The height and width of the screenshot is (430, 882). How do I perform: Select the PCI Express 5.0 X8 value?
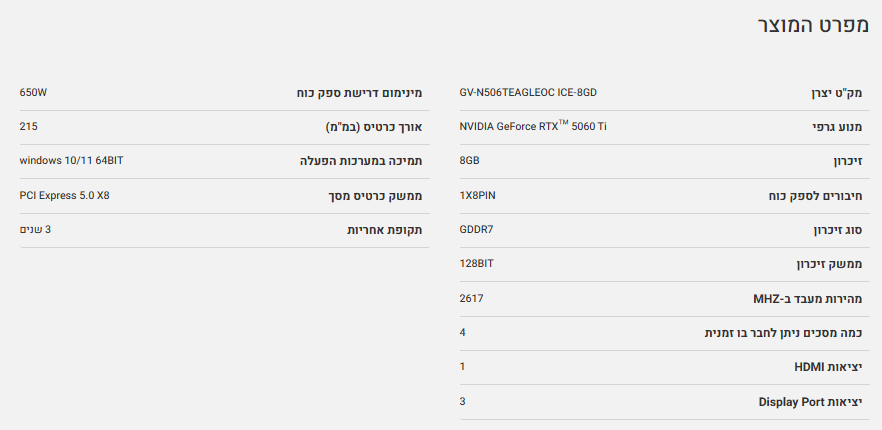[64, 195]
